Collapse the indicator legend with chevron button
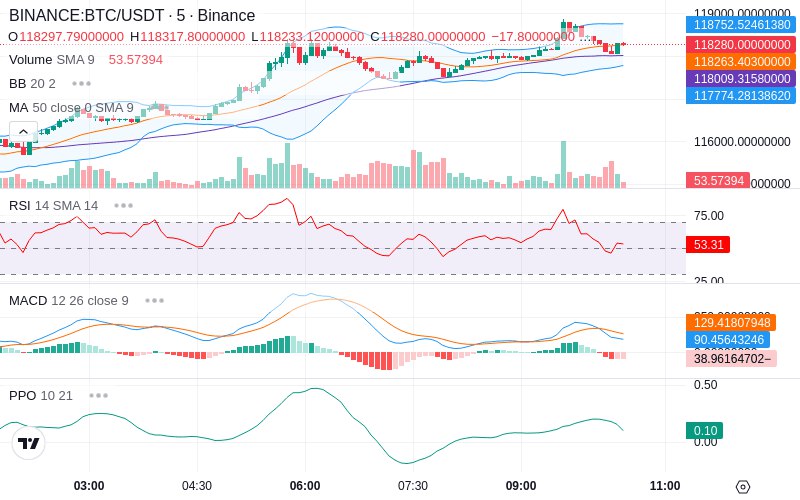This screenshot has width=800, height=500. point(23,132)
